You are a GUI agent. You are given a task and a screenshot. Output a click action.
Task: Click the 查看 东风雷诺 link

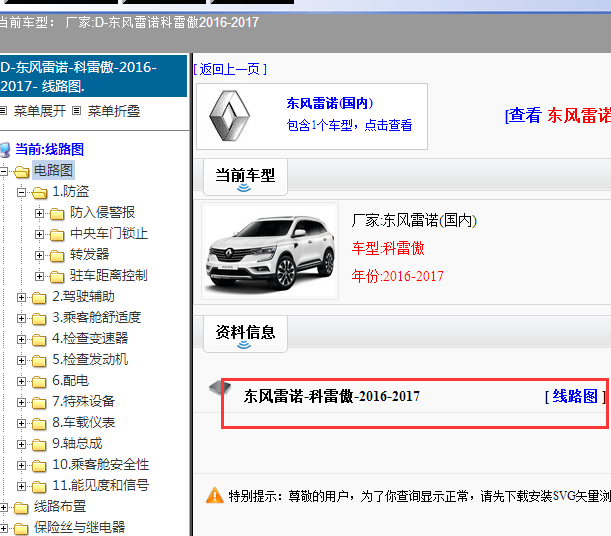[x=558, y=116]
